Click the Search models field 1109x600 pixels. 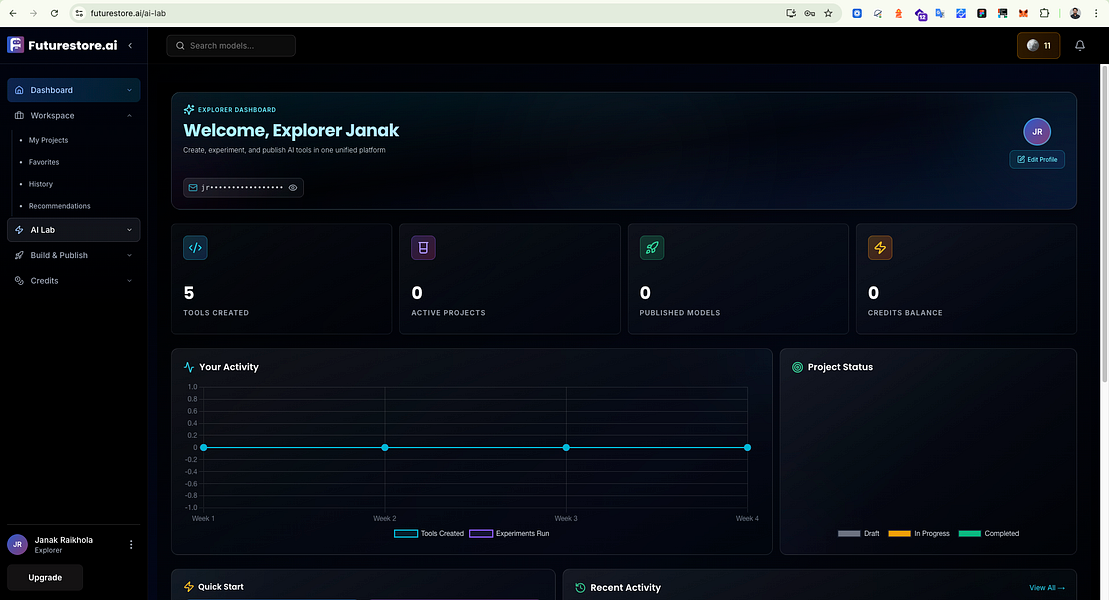[231, 45]
